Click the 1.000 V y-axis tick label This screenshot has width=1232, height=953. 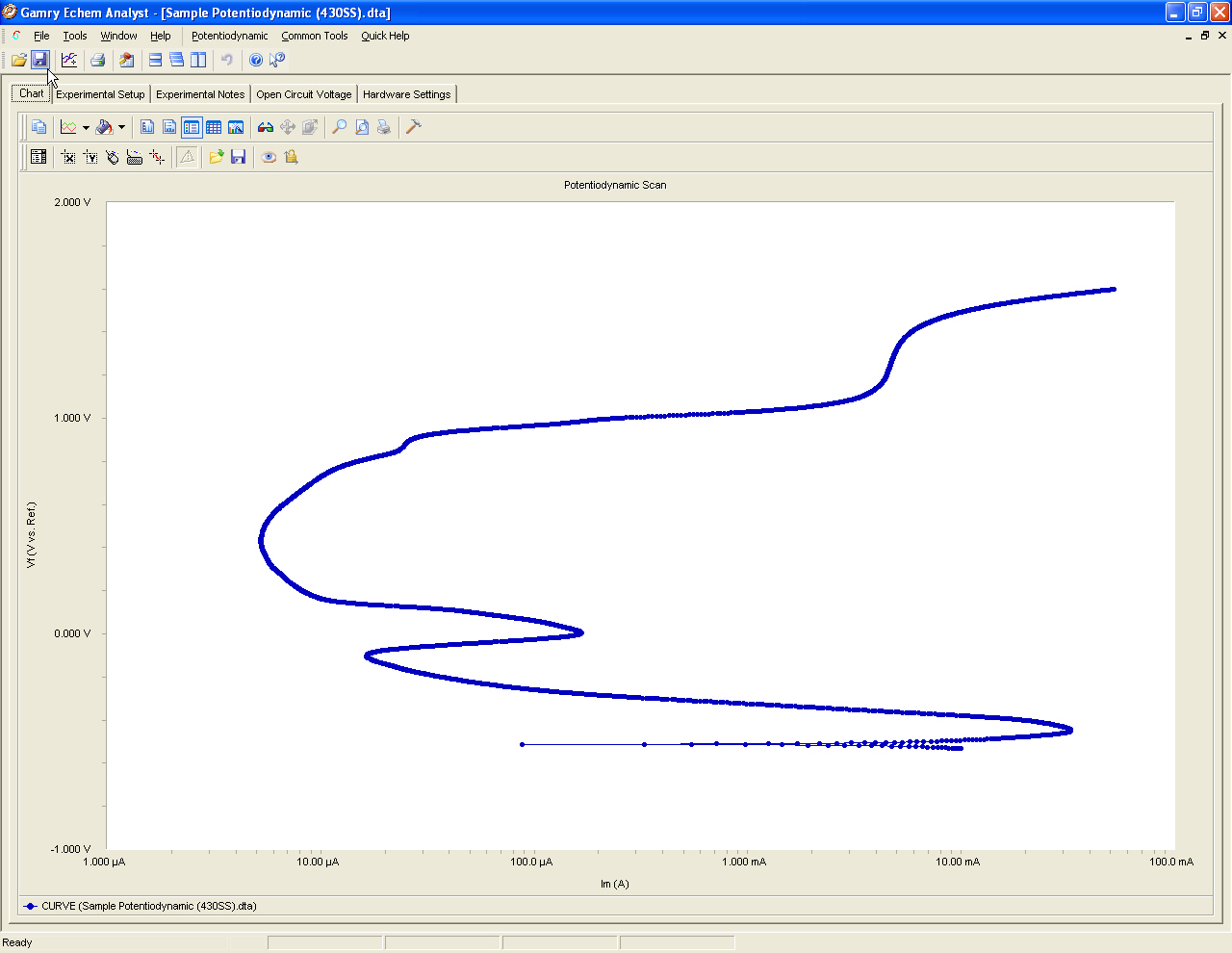click(x=72, y=418)
